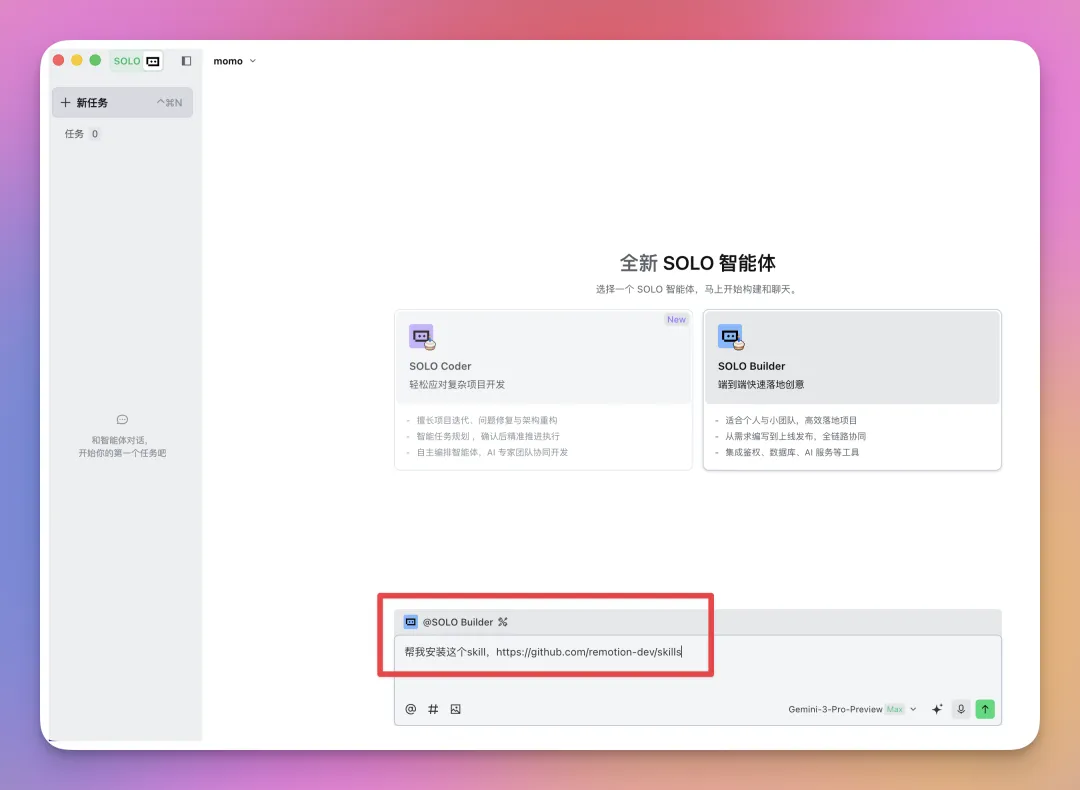
Task: Click the 端到端快速落地创意 description
Action: [761, 384]
